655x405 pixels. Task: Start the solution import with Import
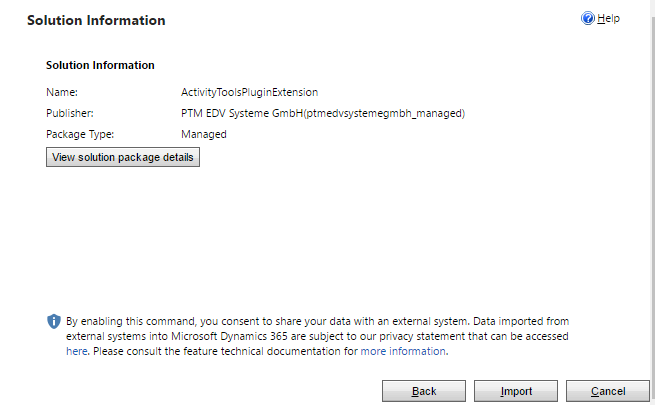click(x=516, y=391)
